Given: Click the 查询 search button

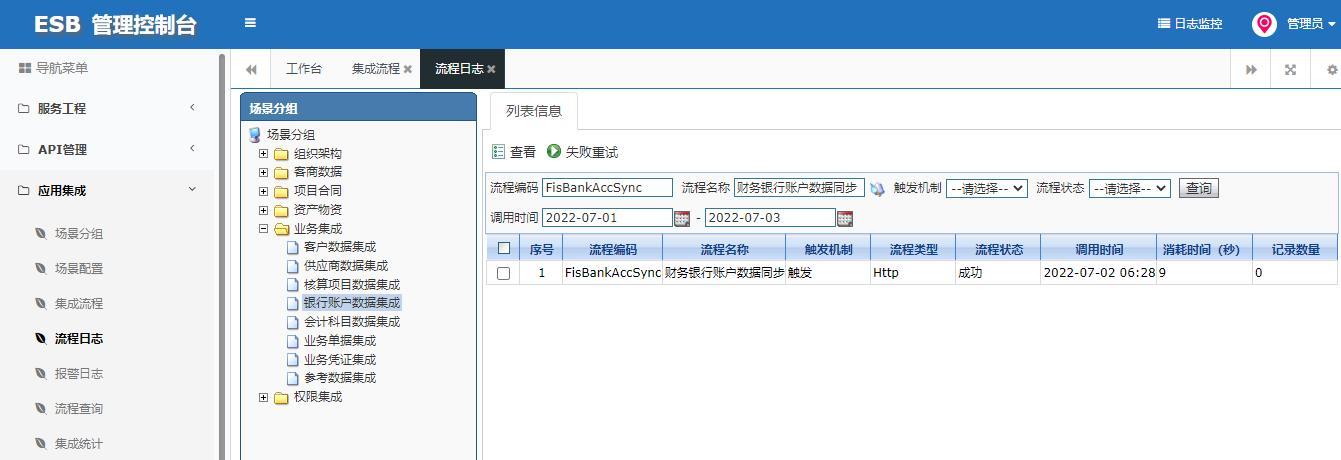Looking at the screenshot, I should click(x=1198, y=188).
